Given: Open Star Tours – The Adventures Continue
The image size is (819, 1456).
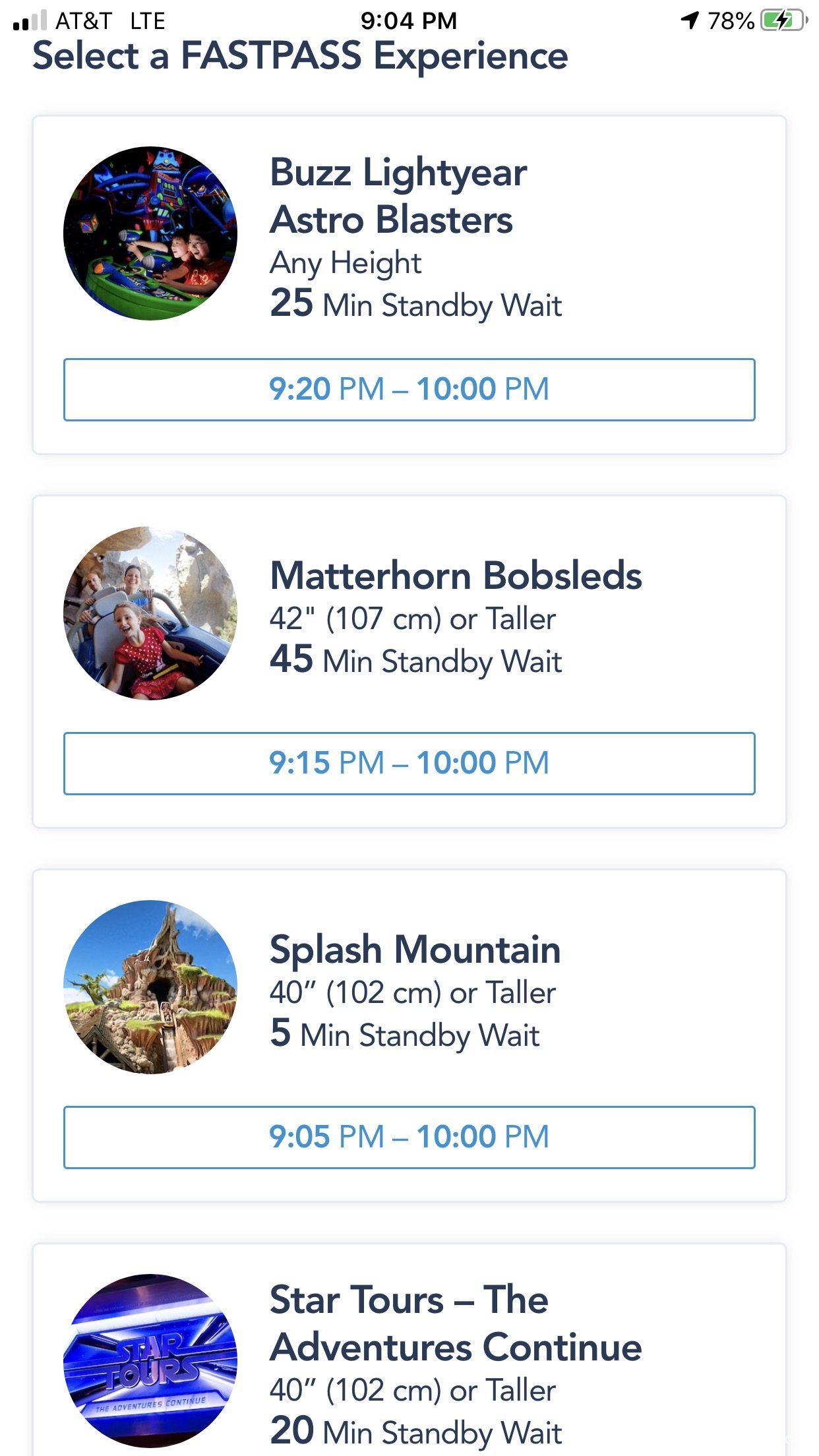Looking at the screenshot, I should (x=456, y=1323).
